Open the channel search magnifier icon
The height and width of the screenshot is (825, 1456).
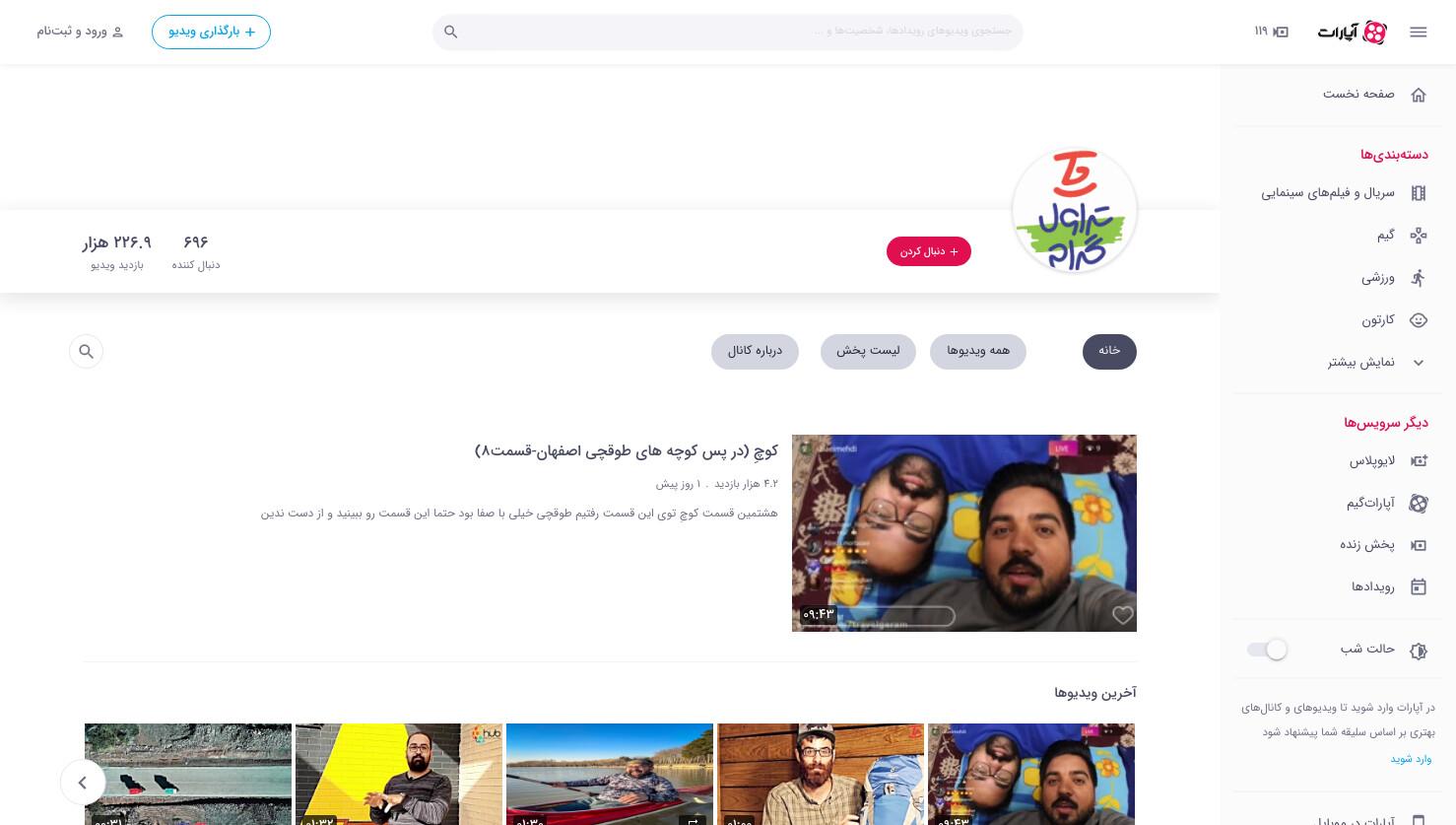tap(87, 351)
